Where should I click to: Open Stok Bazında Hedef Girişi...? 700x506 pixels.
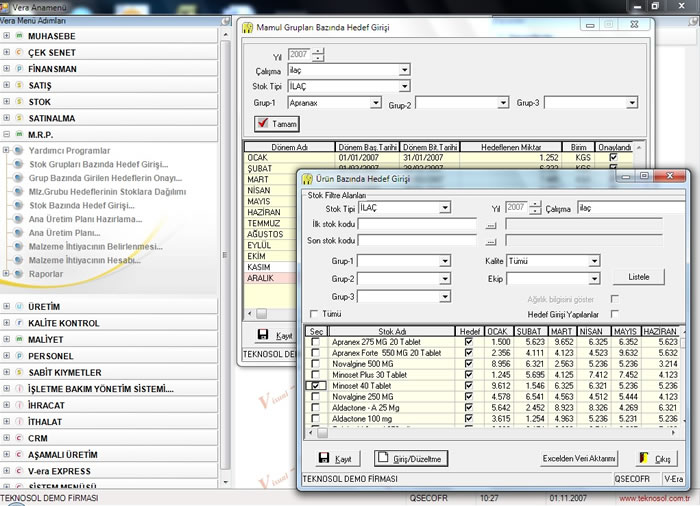(x=82, y=205)
